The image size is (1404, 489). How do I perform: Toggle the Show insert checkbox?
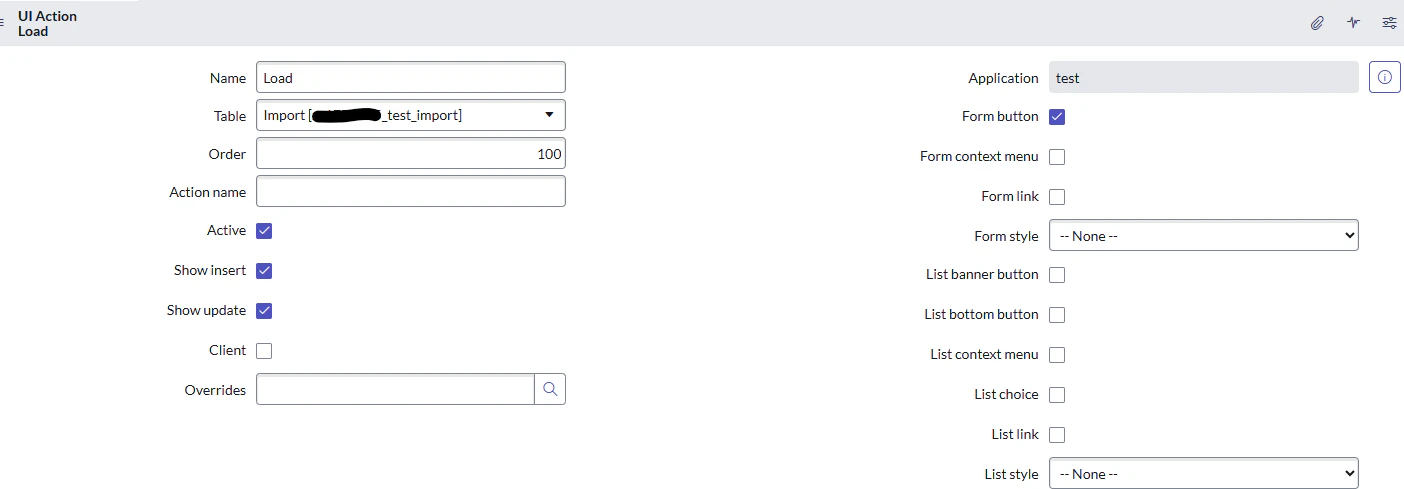point(264,271)
